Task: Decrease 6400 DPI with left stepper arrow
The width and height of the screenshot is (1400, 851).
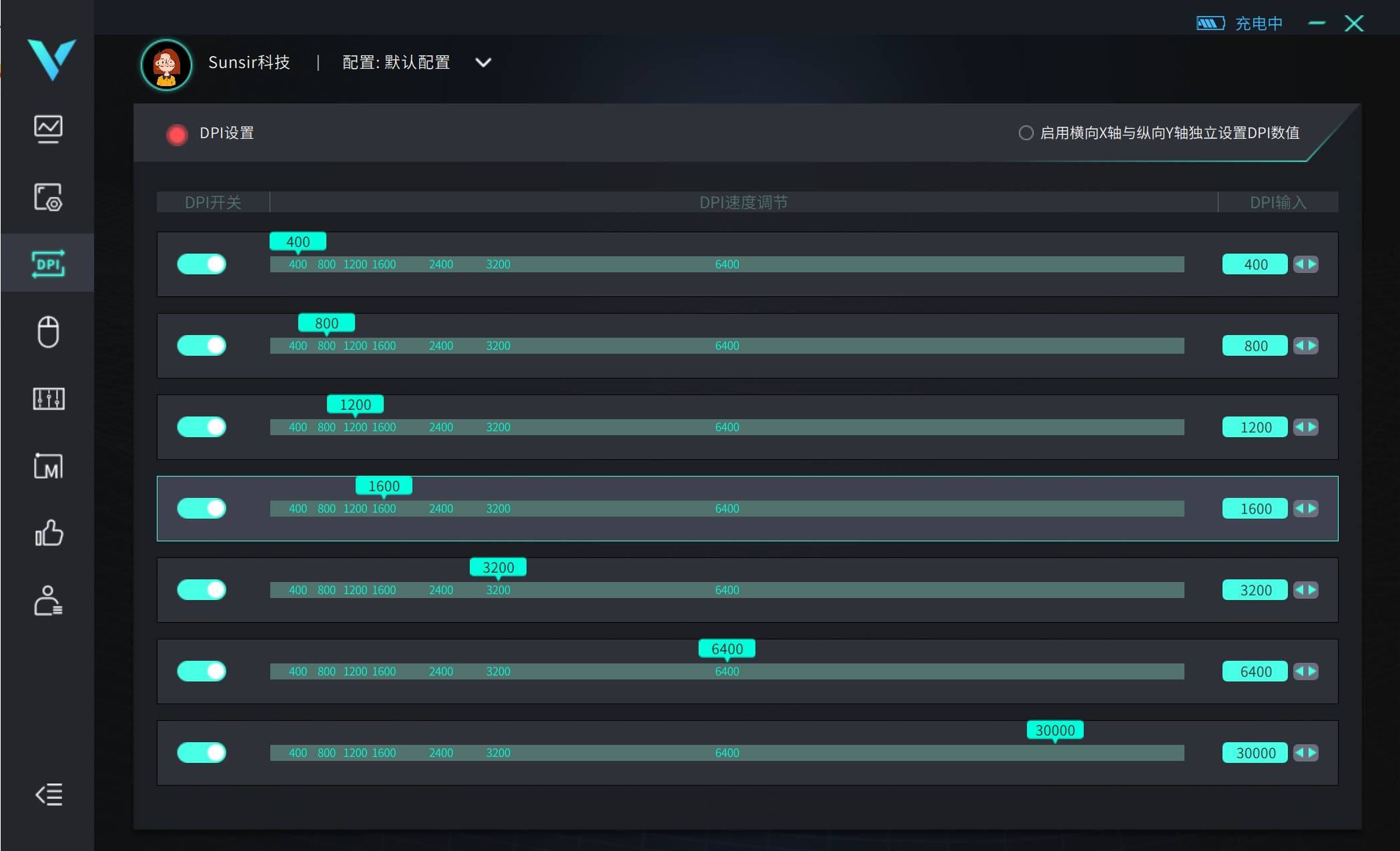Action: 1299,671
